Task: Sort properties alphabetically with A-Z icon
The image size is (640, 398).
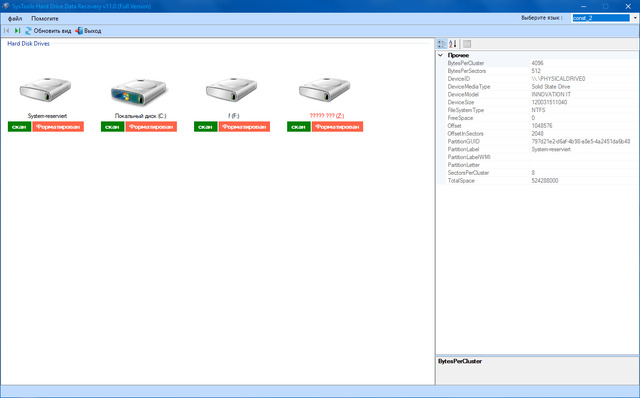Action: pyautogui.click(x=453, y=44)
